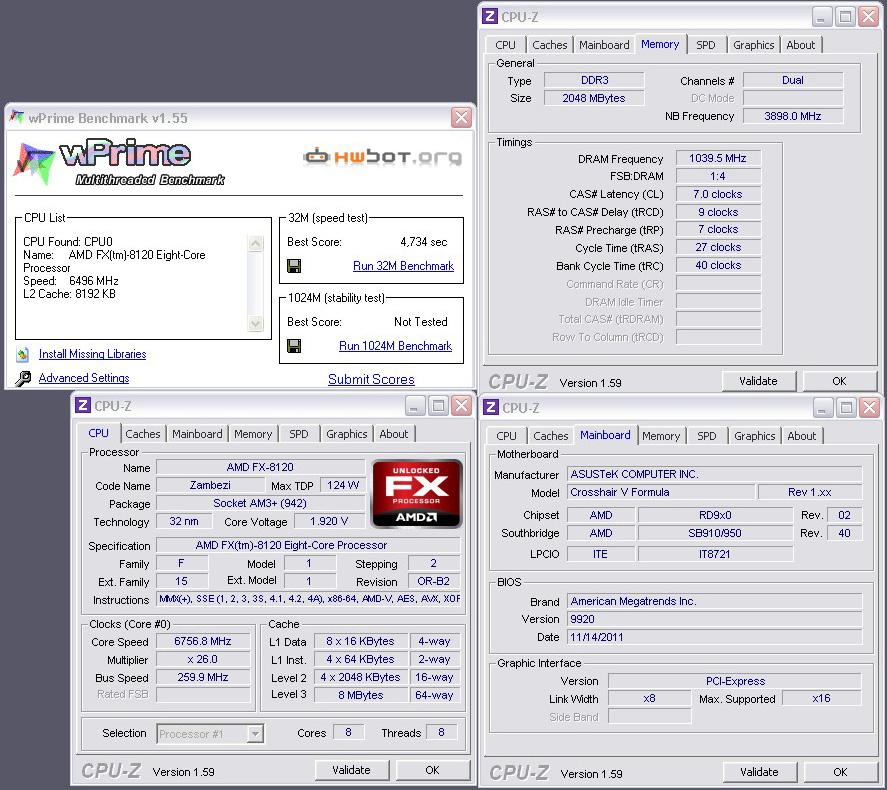Click the CPU List scroll up arrow

click(x=256, y=244)
